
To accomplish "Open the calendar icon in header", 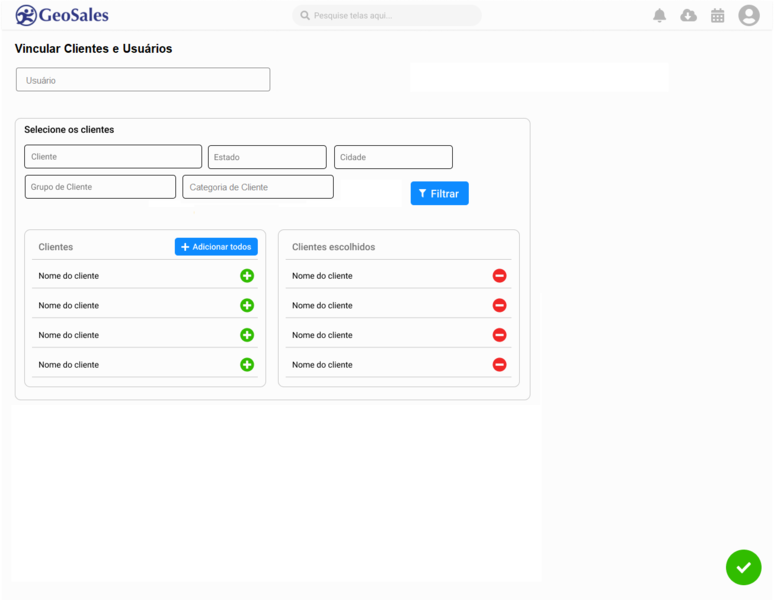I will [717, 16].
